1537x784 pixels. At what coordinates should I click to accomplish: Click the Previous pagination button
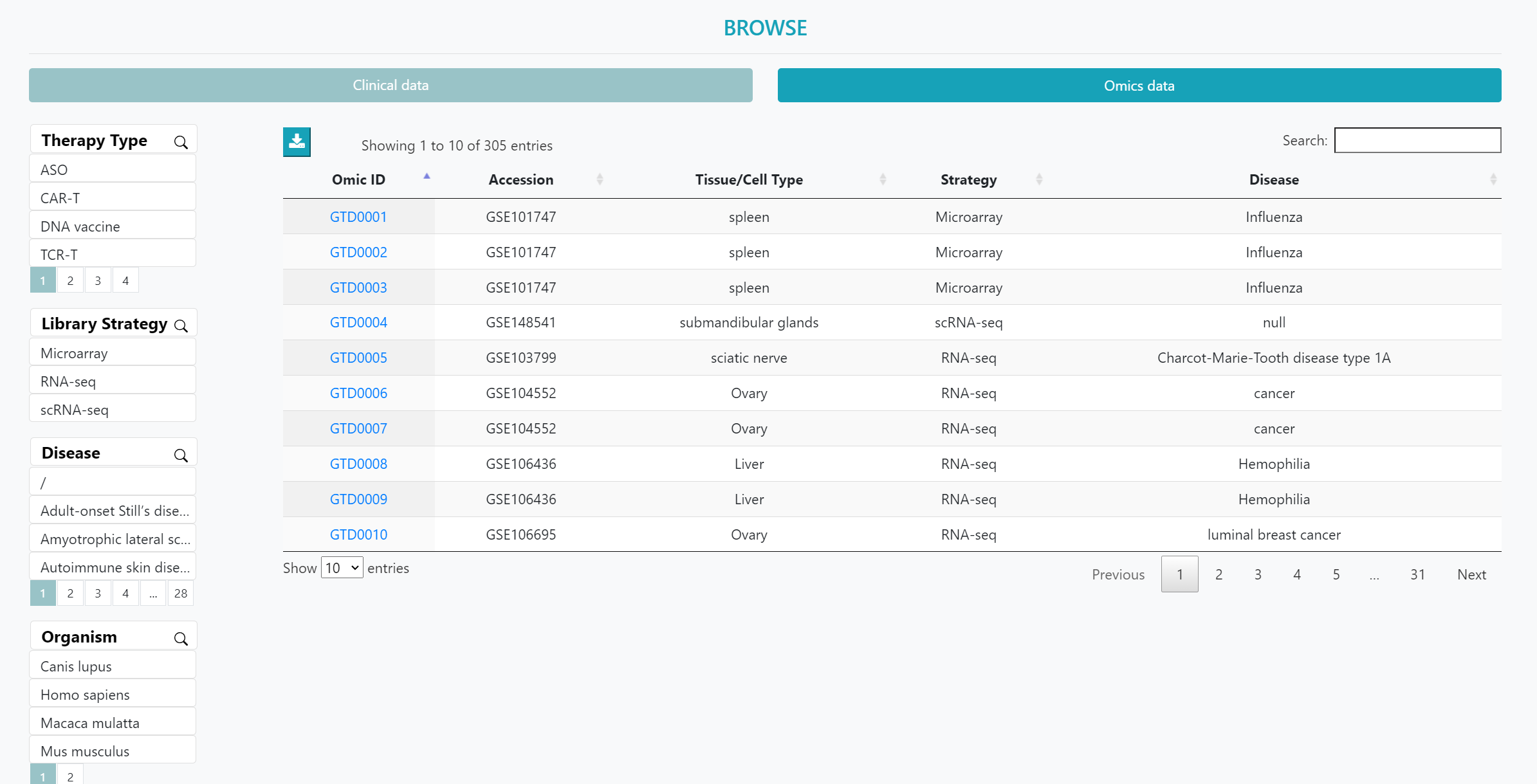(x=1118, y=574)
